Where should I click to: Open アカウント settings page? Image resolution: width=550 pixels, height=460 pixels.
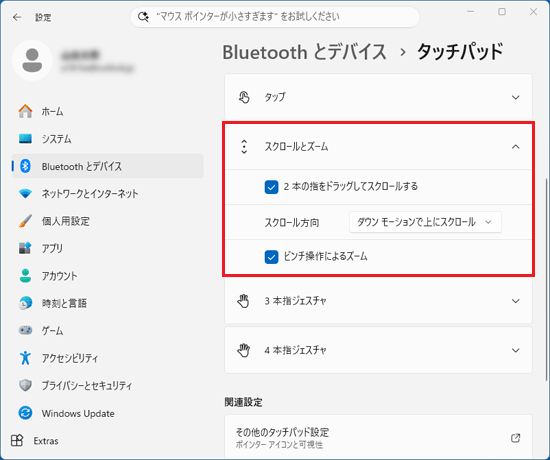tap(107, 275)
